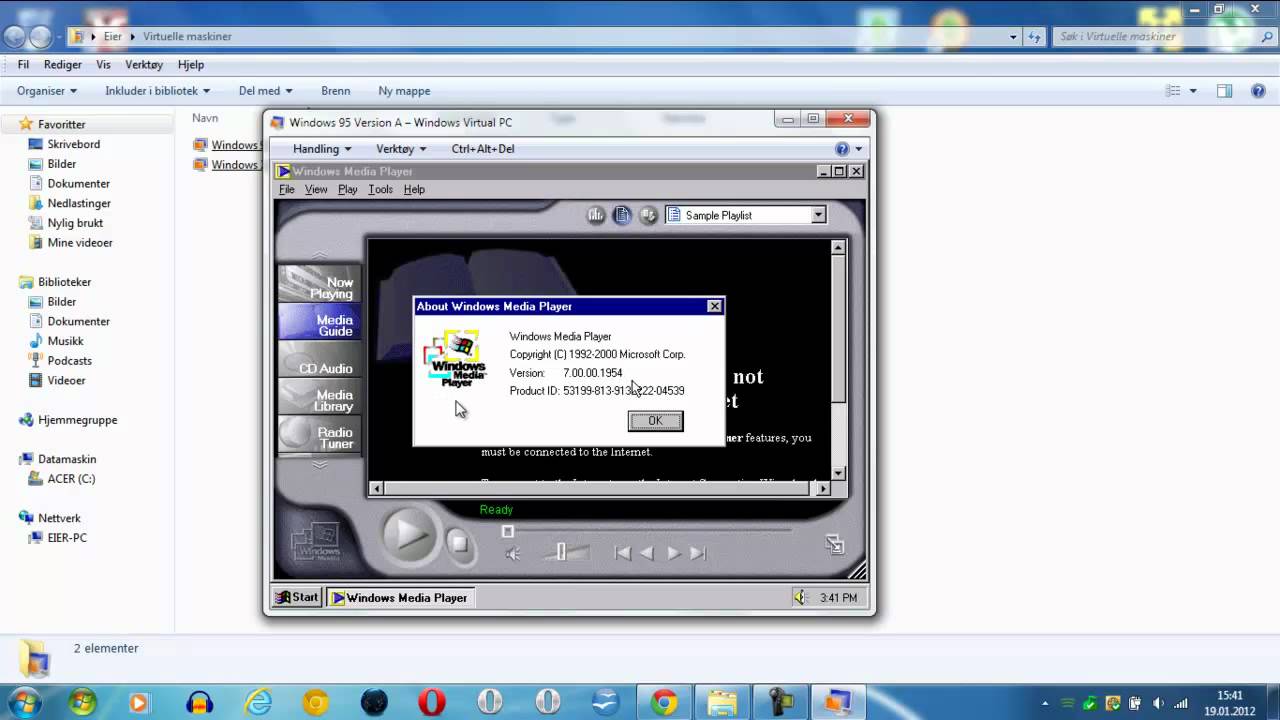Open the CD Audio tab
The height and width of the screenshot is (720, 1280).
(x=318, y=362)
